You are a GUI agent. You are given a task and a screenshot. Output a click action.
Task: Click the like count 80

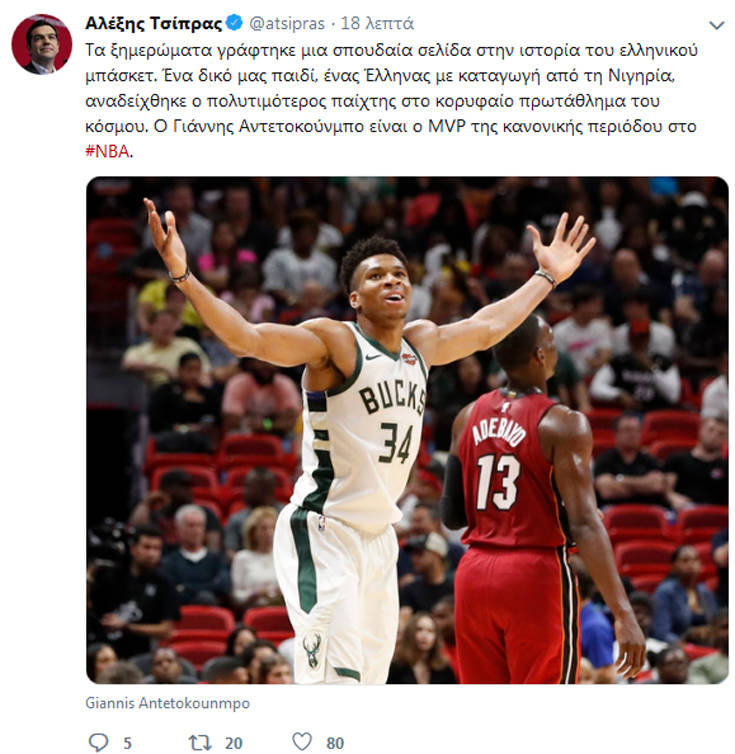coord(335,743)
